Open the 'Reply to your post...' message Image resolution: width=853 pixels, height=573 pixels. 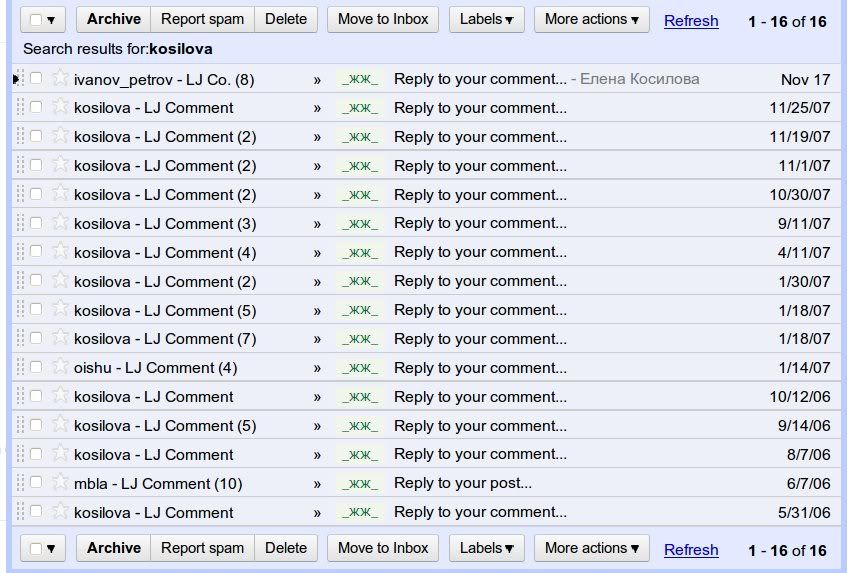[x=463, y=484]
